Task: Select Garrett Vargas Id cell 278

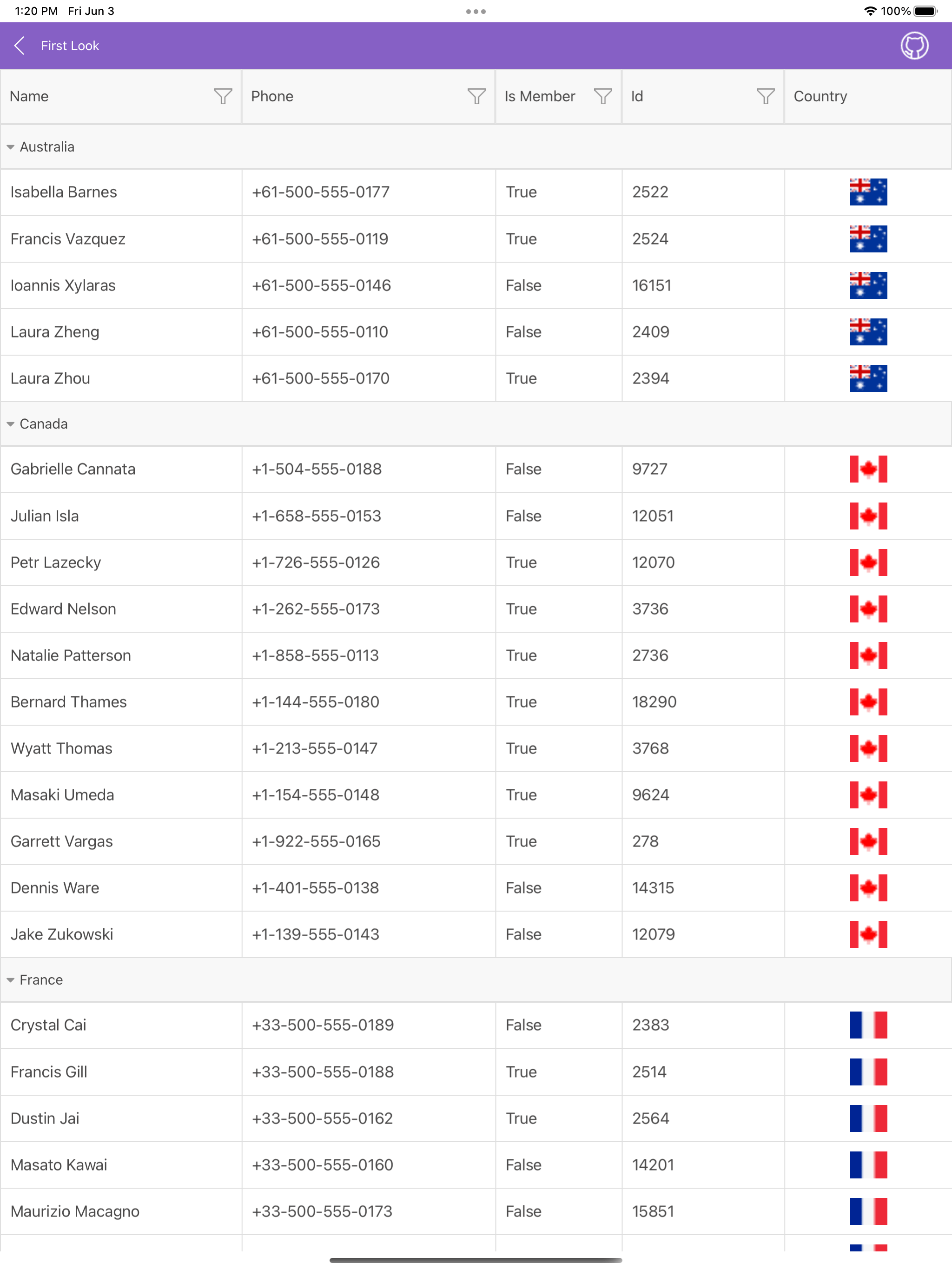Action: (x=645, y=842)
